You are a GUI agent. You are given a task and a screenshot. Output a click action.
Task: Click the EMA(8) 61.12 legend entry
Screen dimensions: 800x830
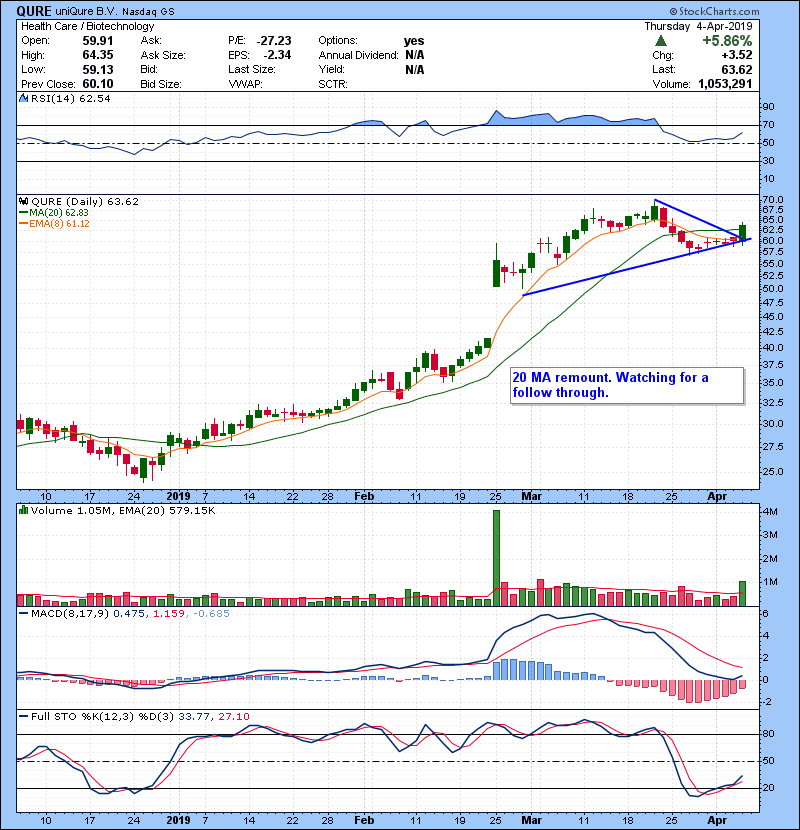point(54,224)
